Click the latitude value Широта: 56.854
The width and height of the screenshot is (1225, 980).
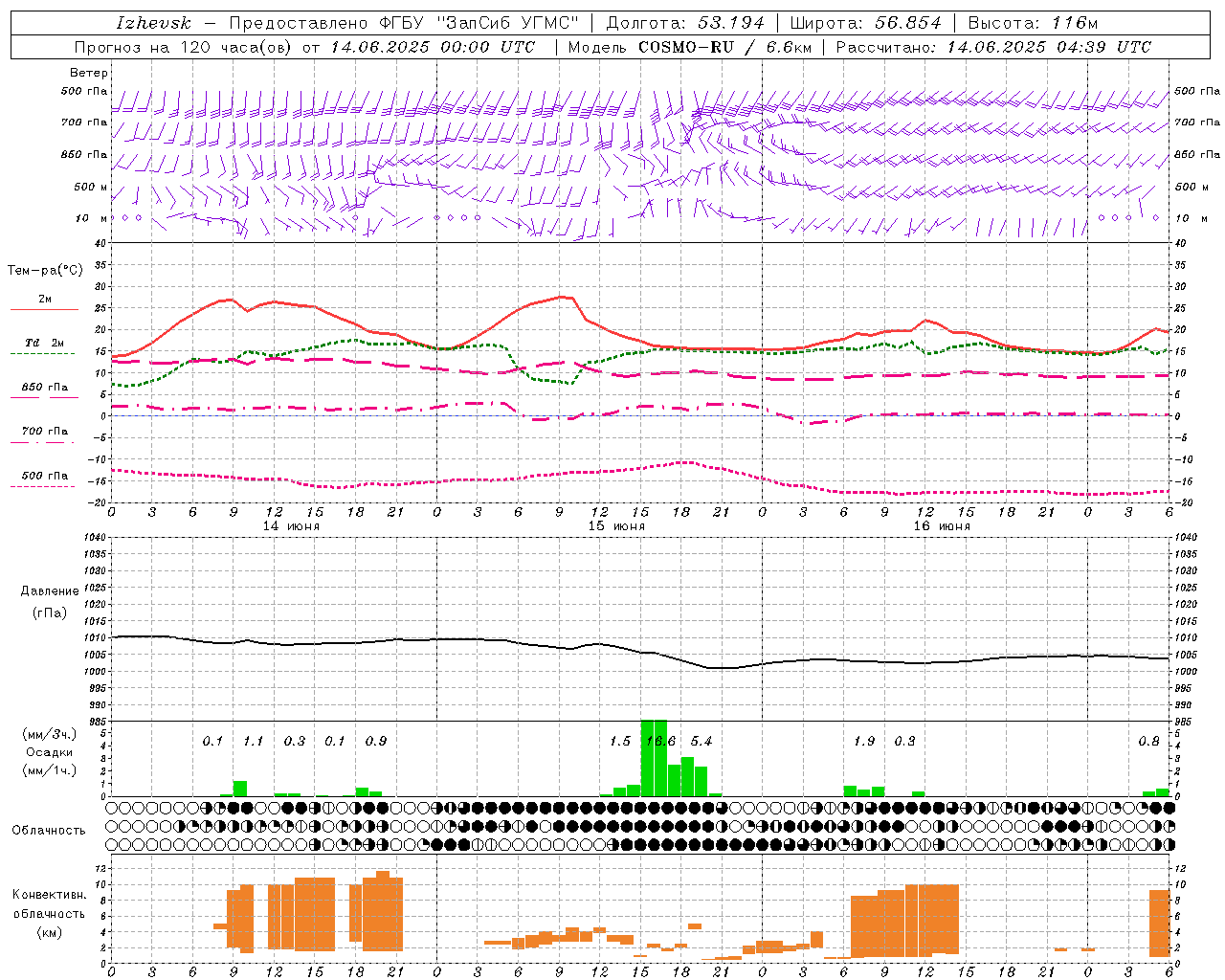click(x=865, y=23)
